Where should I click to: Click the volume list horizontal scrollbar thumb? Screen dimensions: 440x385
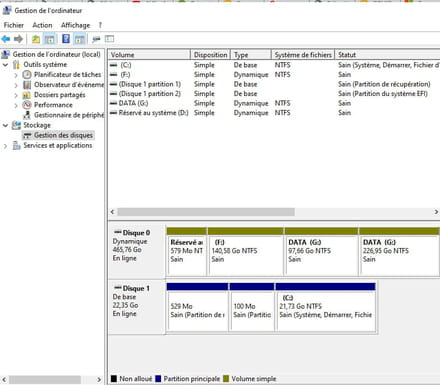(x=206, y=212)
